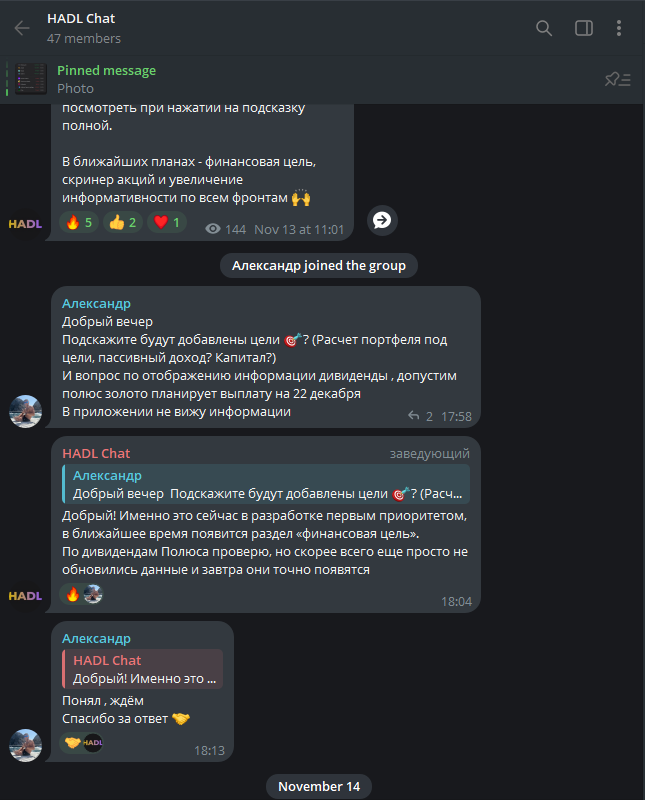Toggle the right sidebar panel icon
Viewport: 645px width, 800px height.
pyautogui.click(x=584, y=28)
